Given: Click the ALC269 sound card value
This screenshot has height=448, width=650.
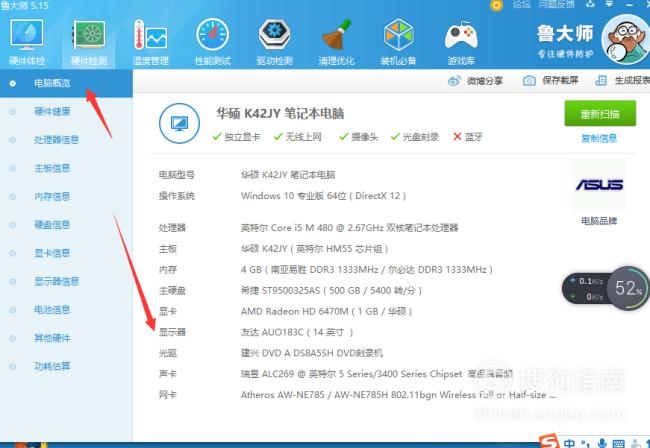Looking at the screenshot, I should click(x=377, y=374).
